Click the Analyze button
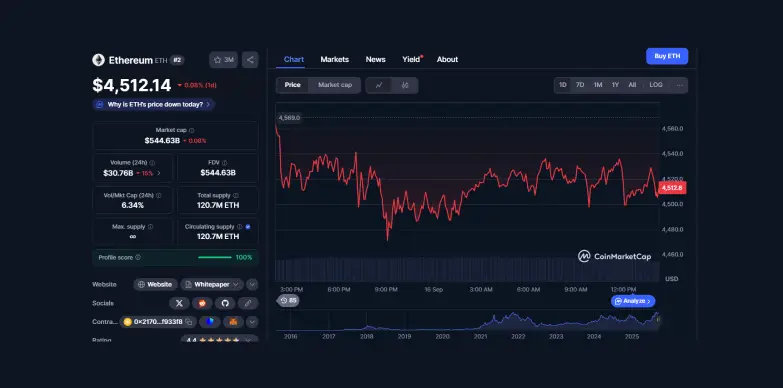Viewport: 783px width, 388px height. pyautogui.click(x=633, y=301)
